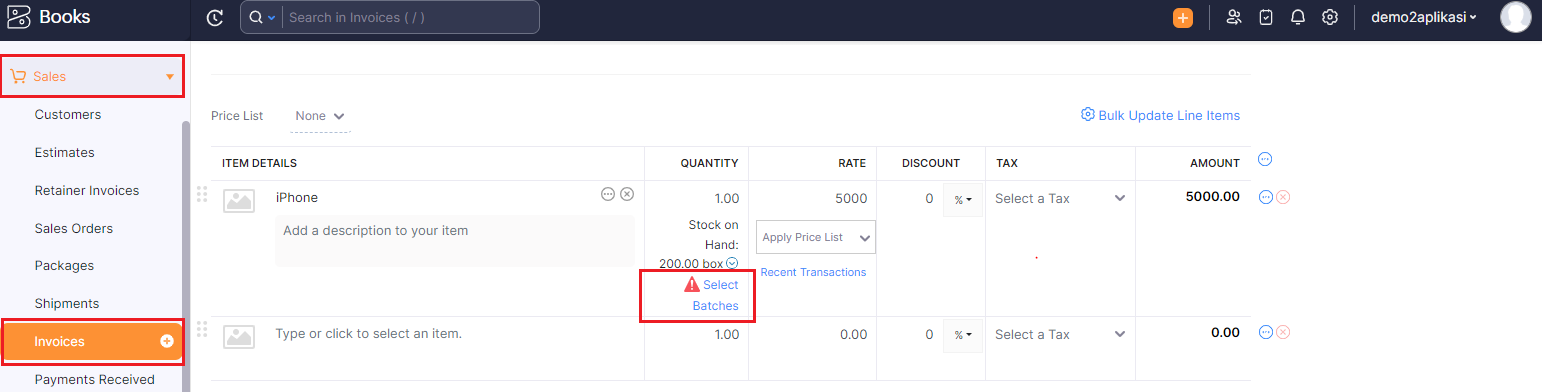Viewport: 1542px width, 392px height.
Task: Open the Apply Price List dropdown
Action: (816, 237)
